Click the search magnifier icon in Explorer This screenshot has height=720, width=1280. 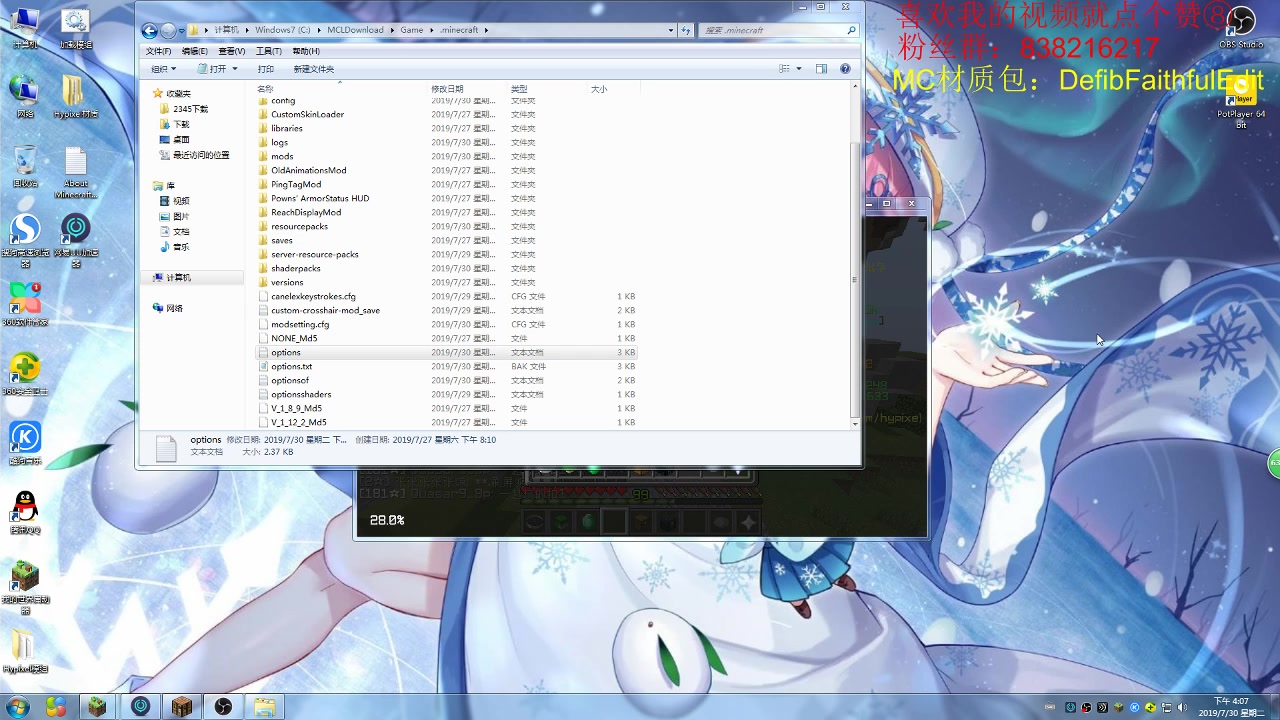tap(851, 30)
